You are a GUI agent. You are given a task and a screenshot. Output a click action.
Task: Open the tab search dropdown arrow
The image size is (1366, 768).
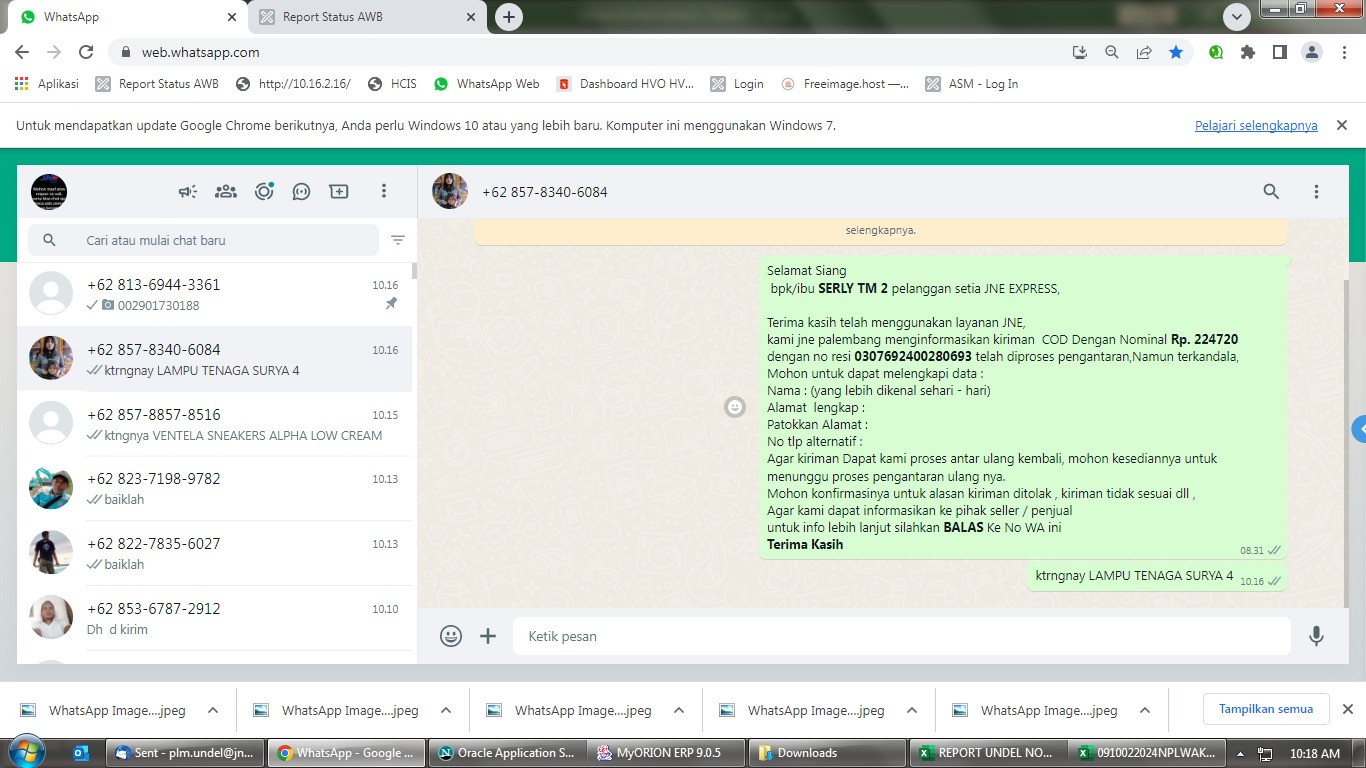(1237, 17)
